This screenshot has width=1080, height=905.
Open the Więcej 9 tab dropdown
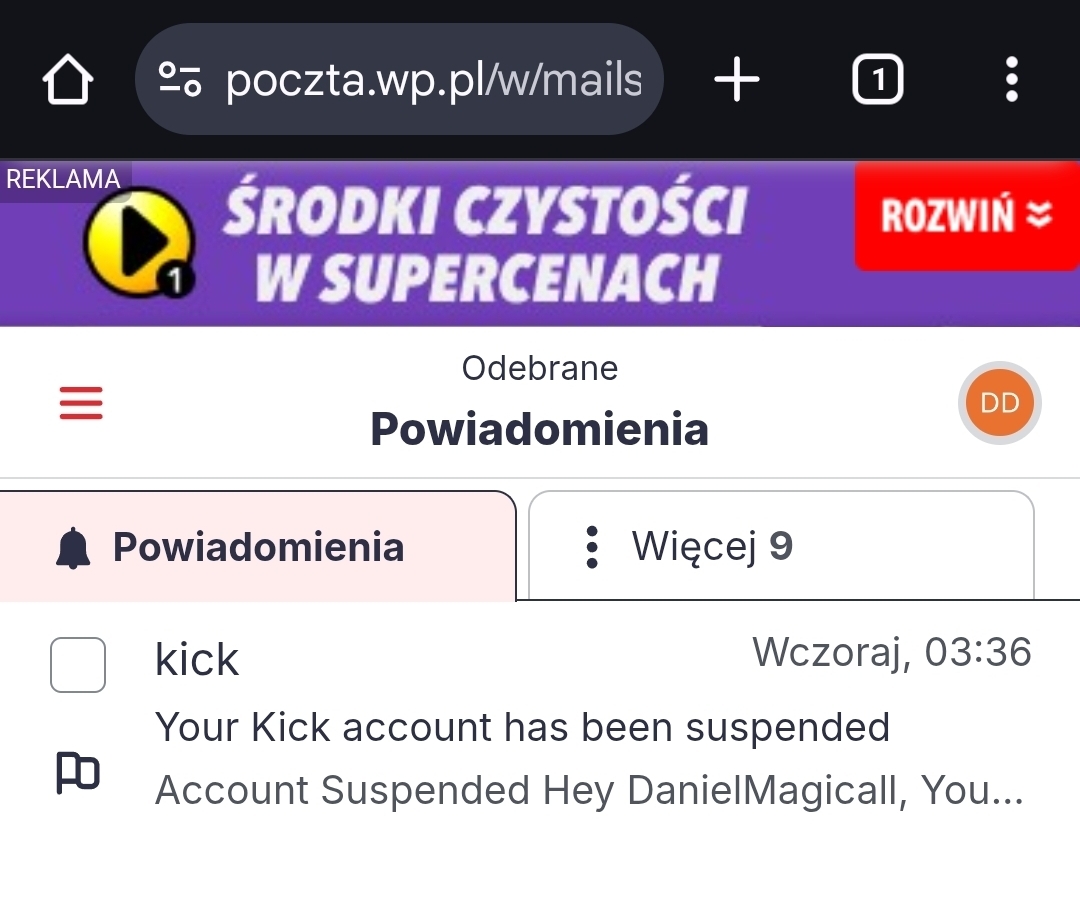click(x=780, y=547)
